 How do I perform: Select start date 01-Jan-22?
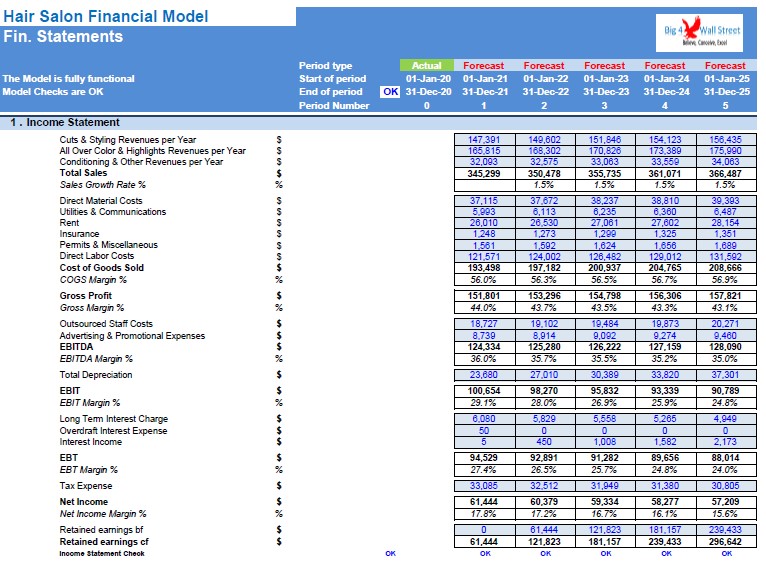tap(545, 79)
